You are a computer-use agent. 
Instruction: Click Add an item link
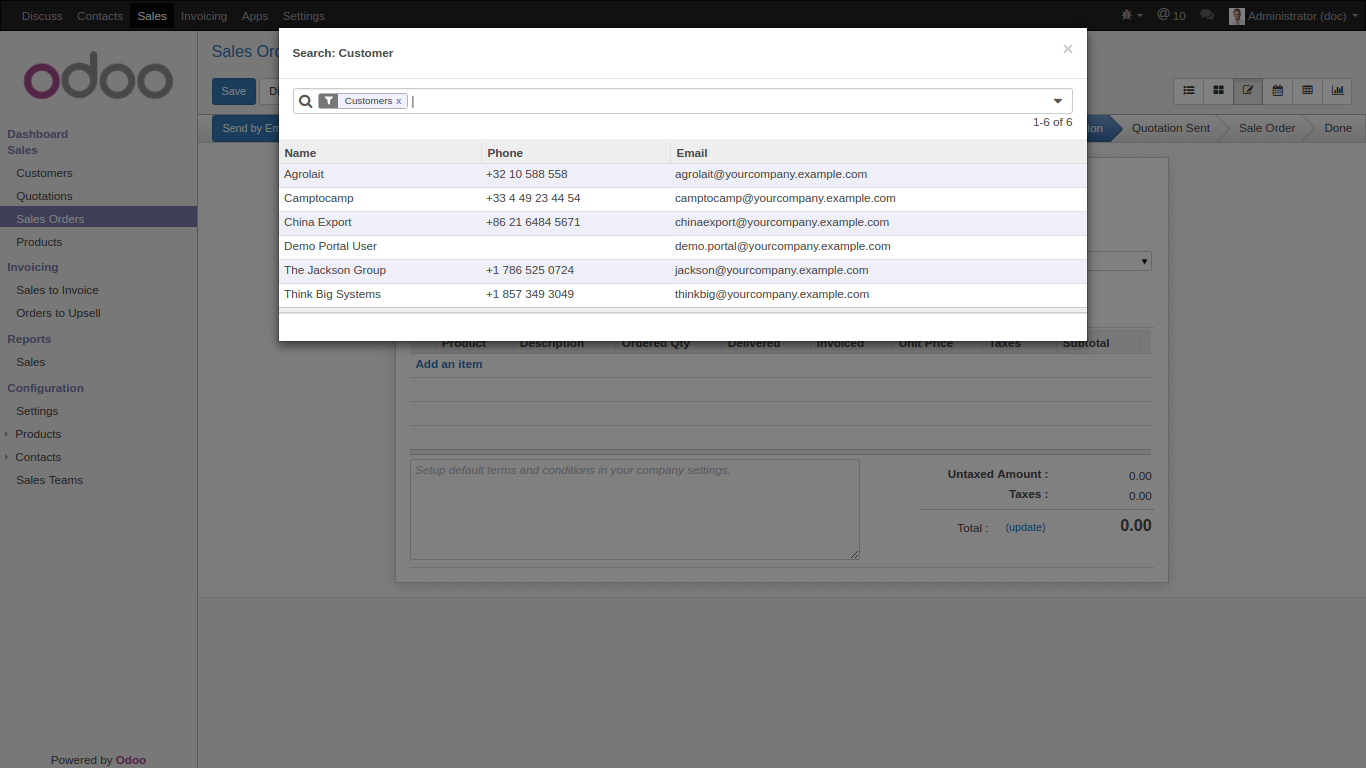[449, 364]
